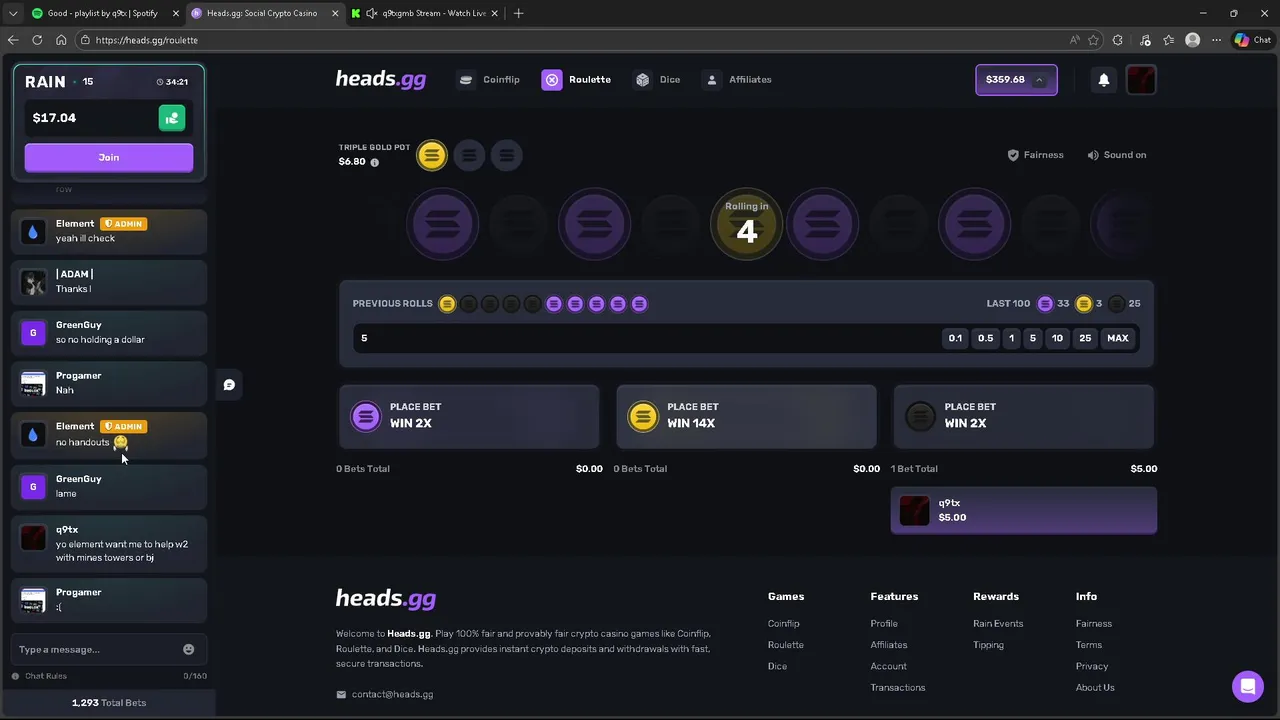Viewport: 1280px width, 720px height.
Task: Open a new browser tab
Action: pyautogui.click(x=518, y=13)
